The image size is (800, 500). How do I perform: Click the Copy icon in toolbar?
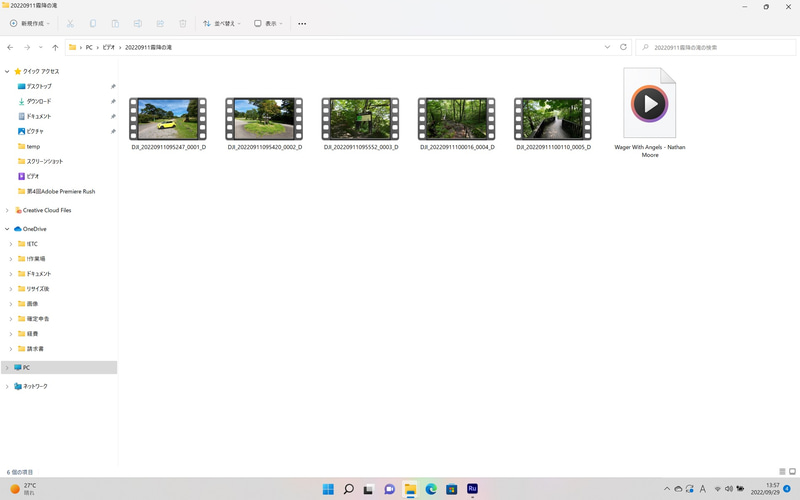tap(93, 23)
